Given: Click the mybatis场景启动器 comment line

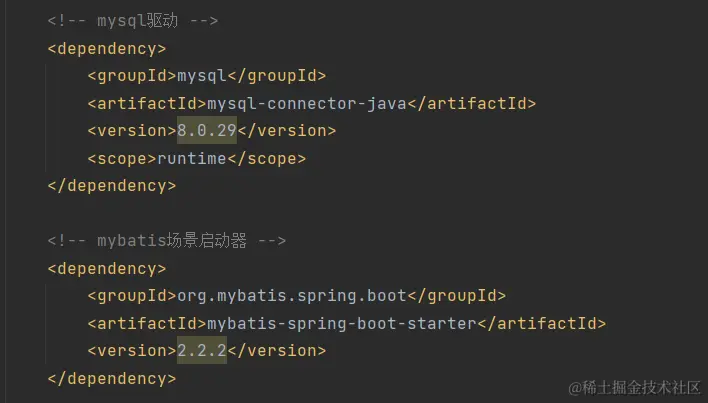Looking at the screenshot, I should click(x=167, y=241).
